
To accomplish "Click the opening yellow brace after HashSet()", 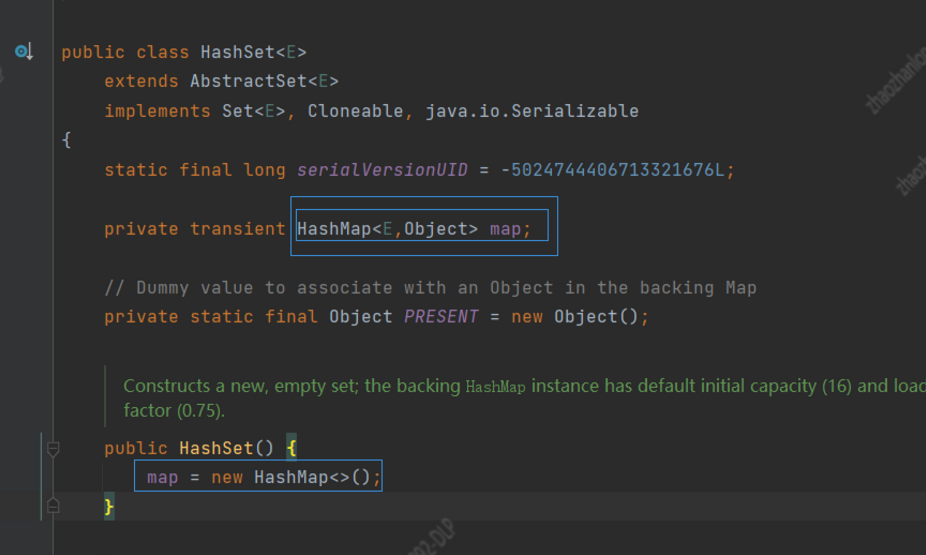I will (x=292, y=448).
